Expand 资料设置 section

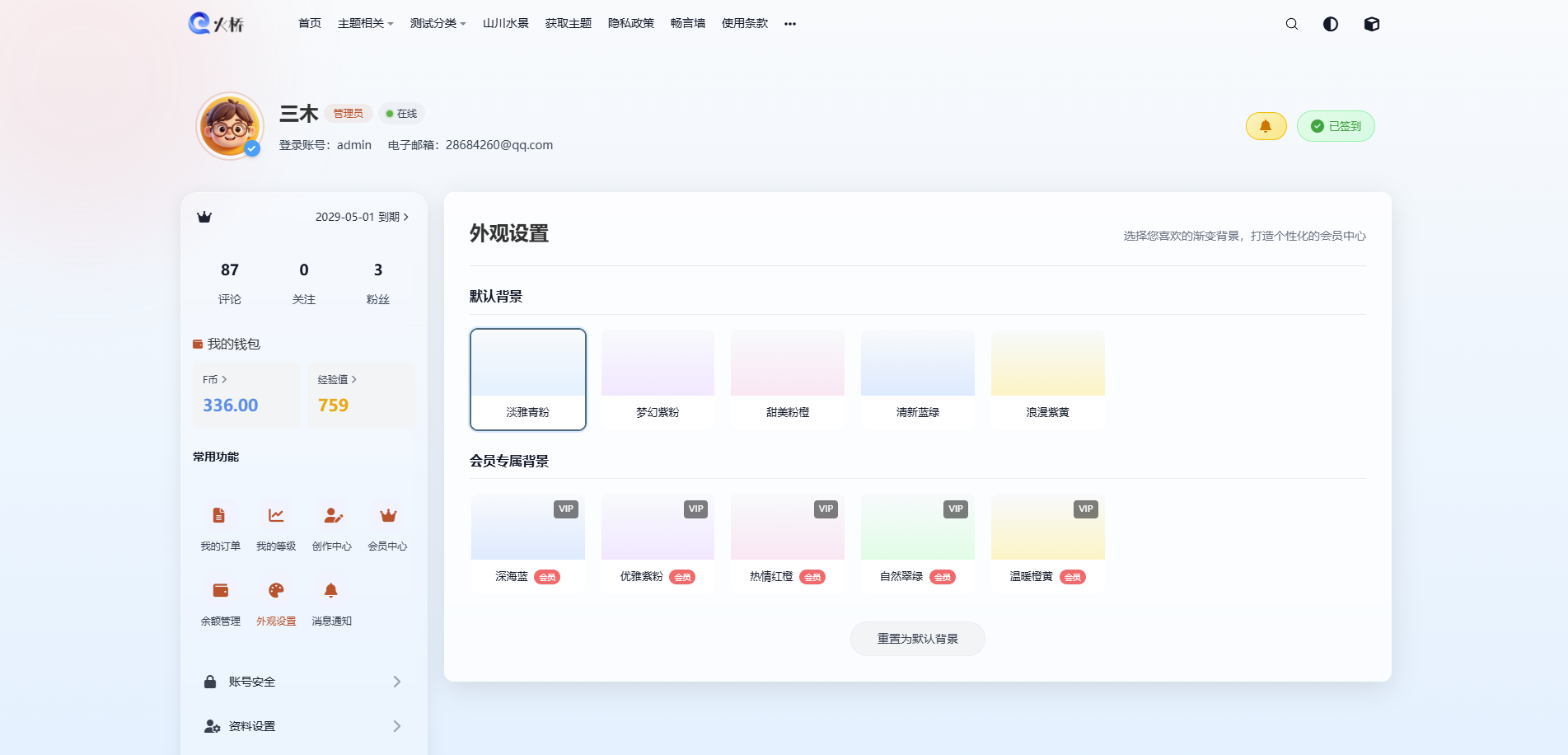(x=303, y=726)
